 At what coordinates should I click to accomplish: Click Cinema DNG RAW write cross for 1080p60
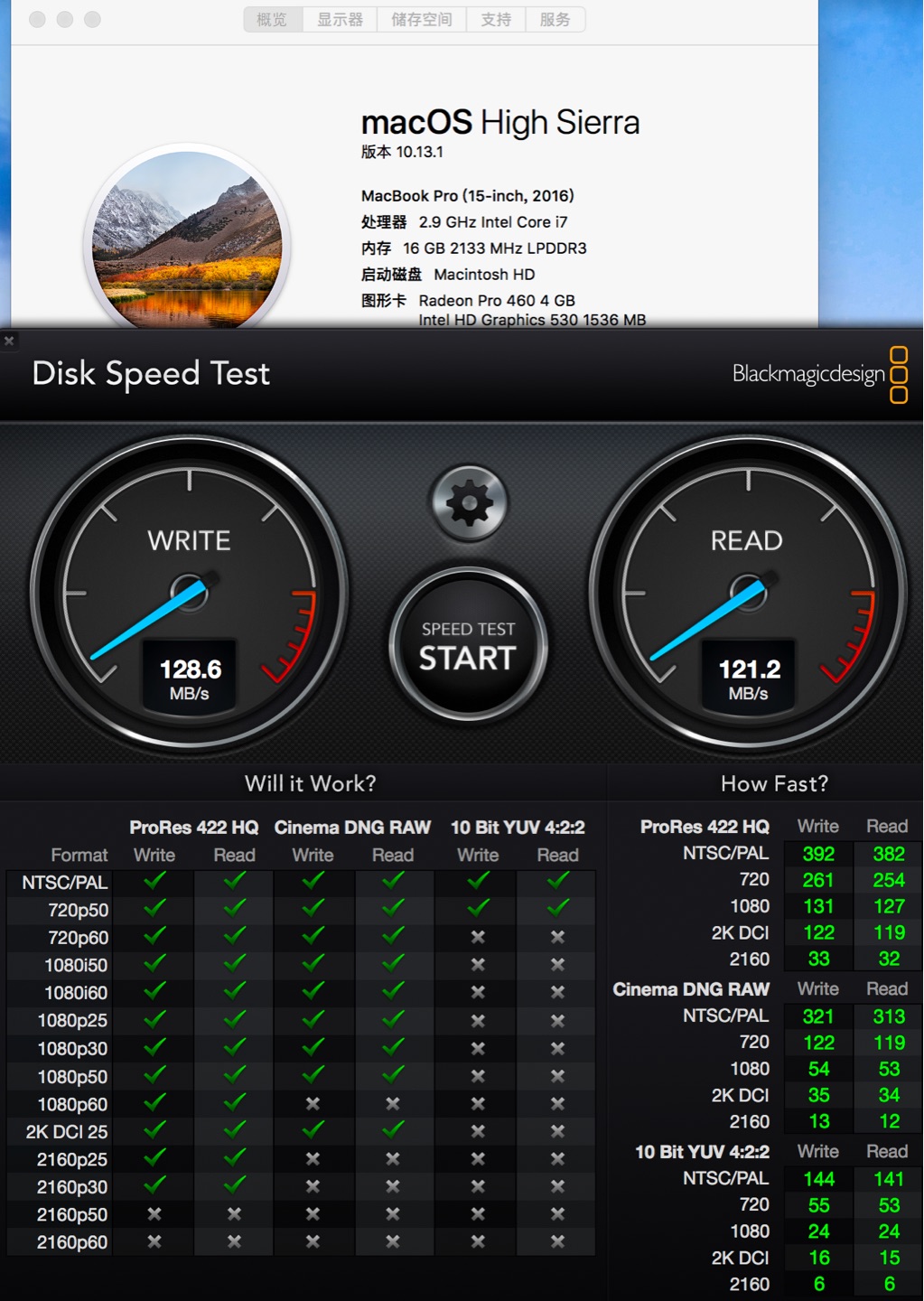coord(313,1103)
